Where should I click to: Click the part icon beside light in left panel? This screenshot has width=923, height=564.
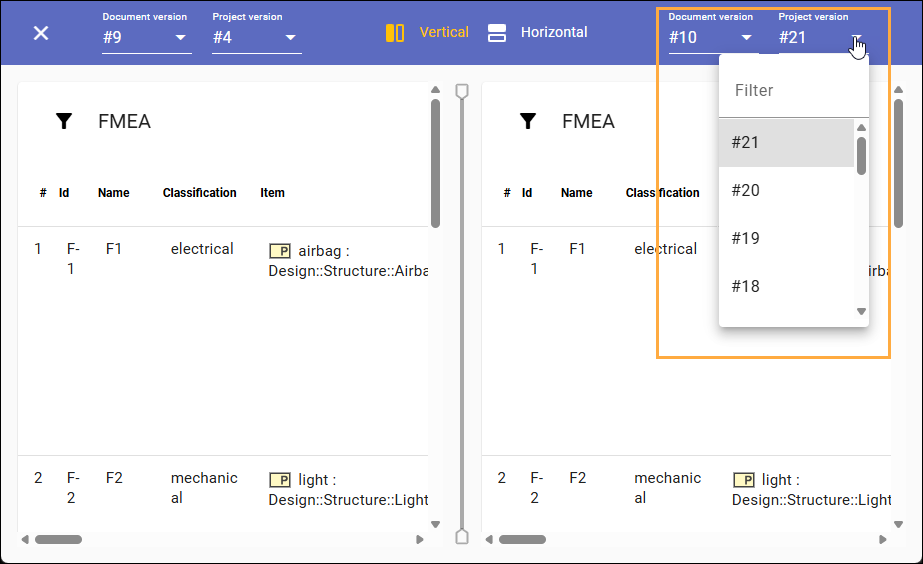pyautogui.click(x=280, y=480)
